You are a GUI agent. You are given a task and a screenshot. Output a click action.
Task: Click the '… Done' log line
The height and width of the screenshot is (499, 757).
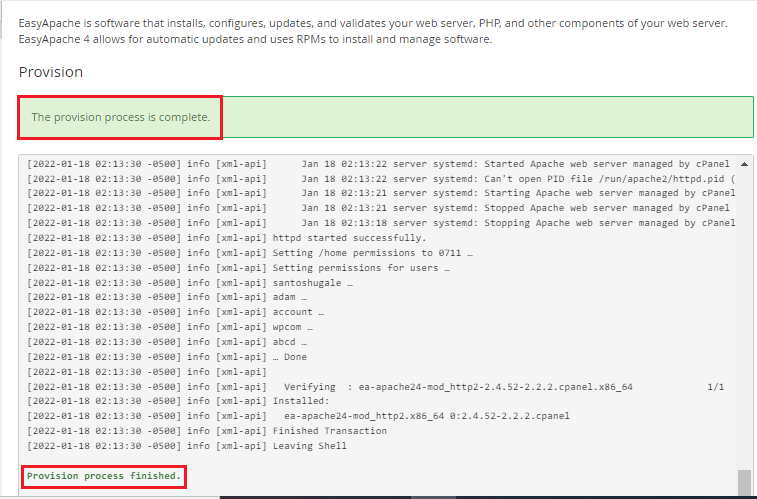[167, 357]
